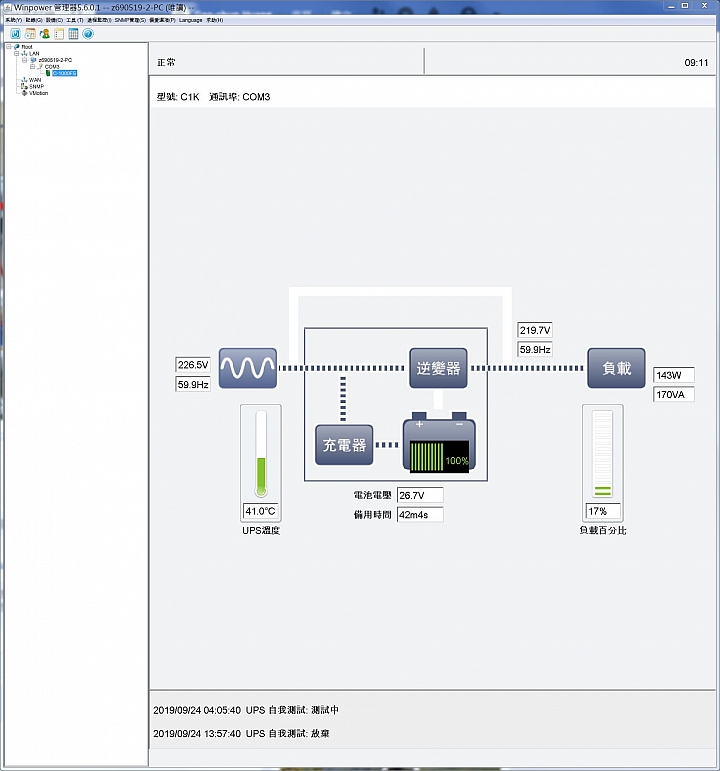Click the LAN network icon in tree
The image size is (720, 771).
click(25, 53)
